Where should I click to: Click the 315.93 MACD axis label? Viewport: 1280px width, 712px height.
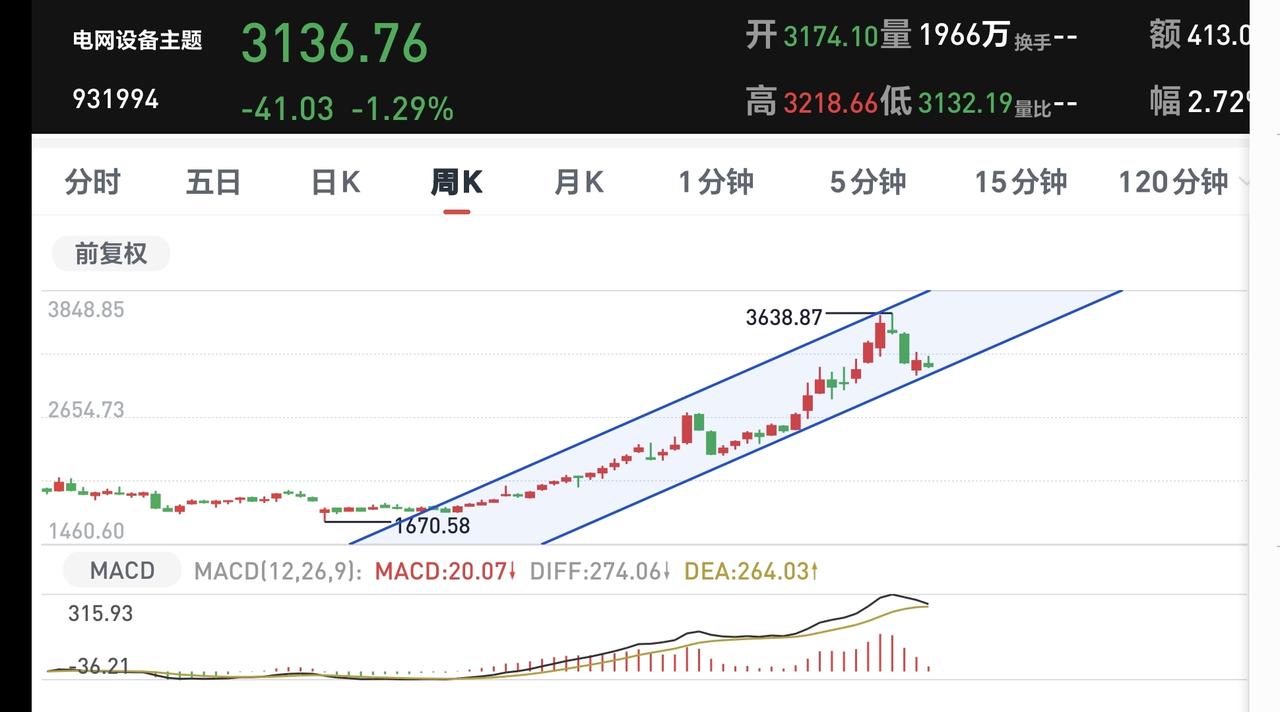coord(100,613)
